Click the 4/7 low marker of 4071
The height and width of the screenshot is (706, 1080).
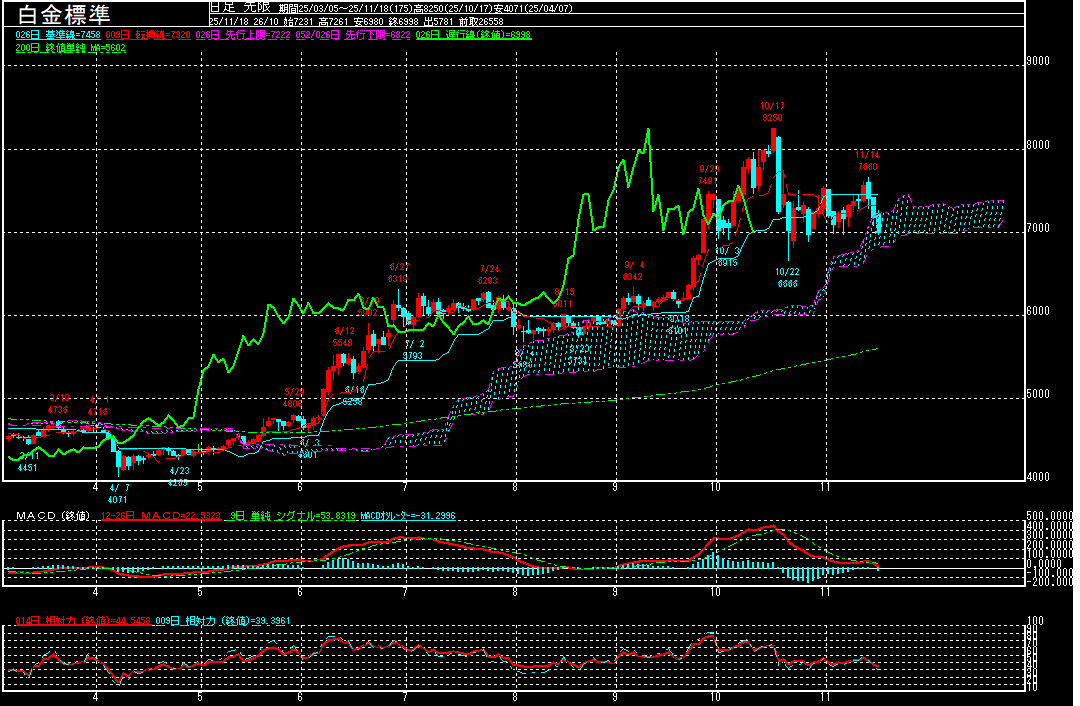119,492
